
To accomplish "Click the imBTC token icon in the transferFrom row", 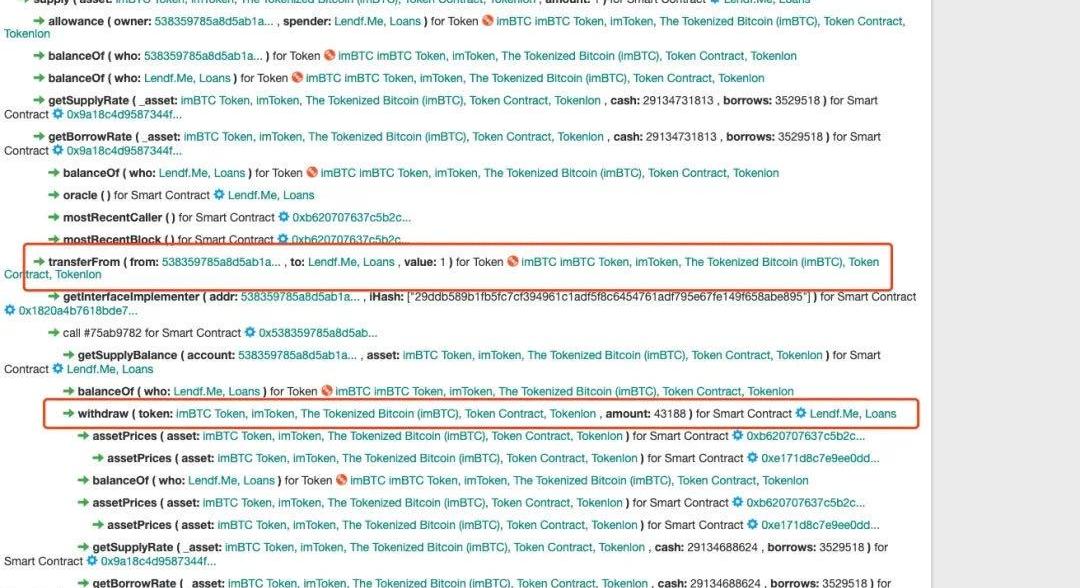I will click(x=513, y=262).
